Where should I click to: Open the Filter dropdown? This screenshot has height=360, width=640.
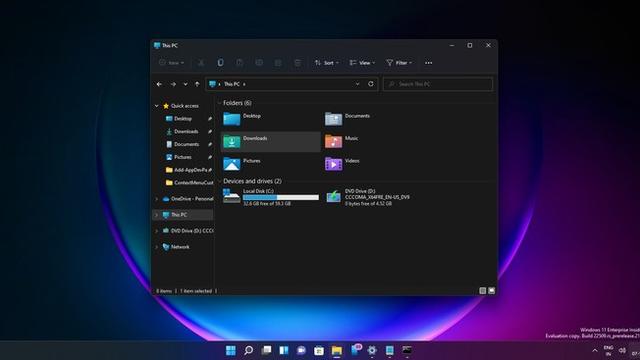tap(399, 63)
